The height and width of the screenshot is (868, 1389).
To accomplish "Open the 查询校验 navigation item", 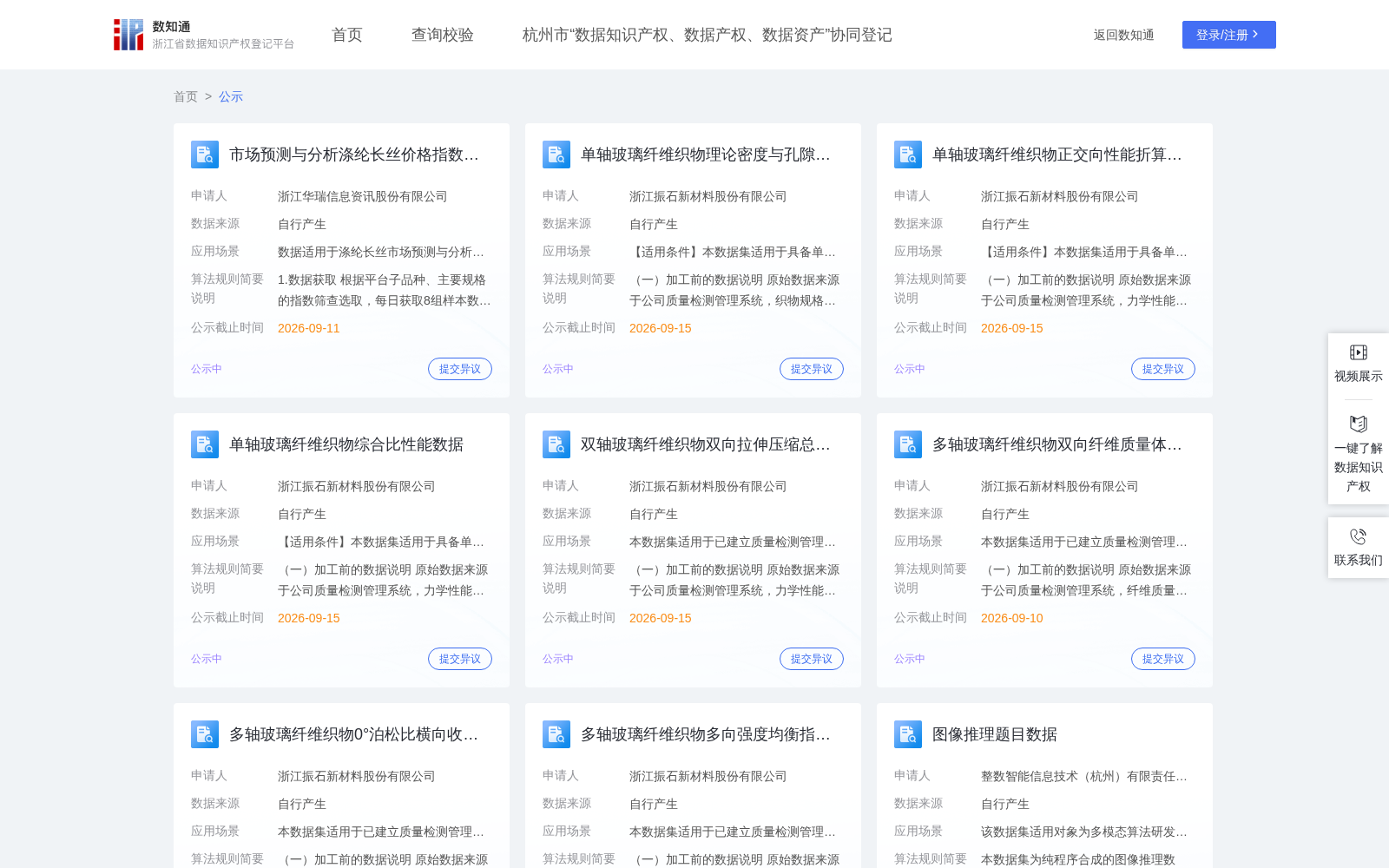I will click(x=443, y=35).
